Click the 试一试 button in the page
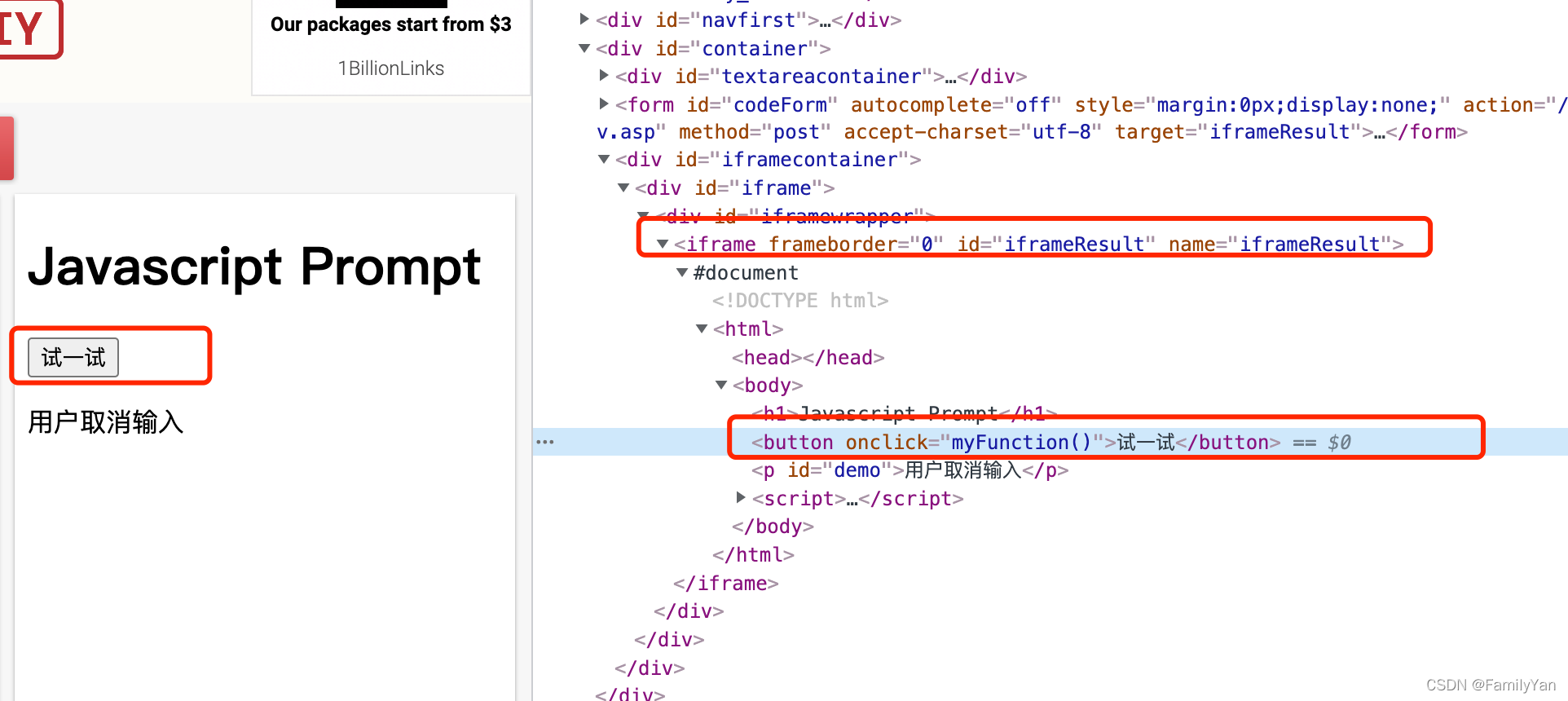Viewport: 1568px width, 701px height. 73,358
